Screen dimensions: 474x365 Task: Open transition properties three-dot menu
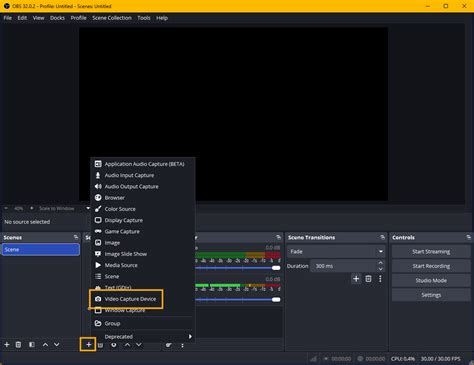pyautogui.click(x=380, y=279)
